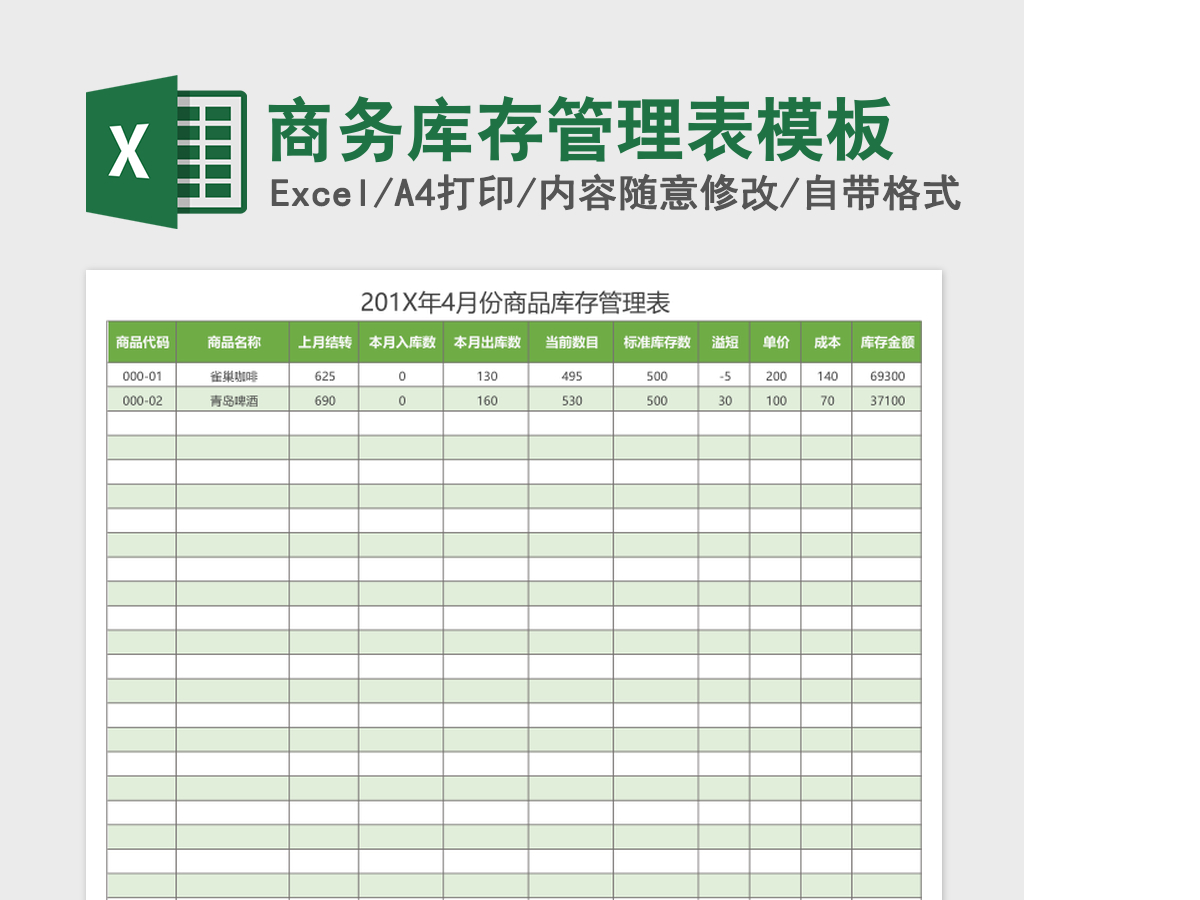Click the subtitle Excel/A4打印/内容随意修改/自带格式
Image resolution: width=1200 pixels, height=900 pixels.
pos(615,194)
